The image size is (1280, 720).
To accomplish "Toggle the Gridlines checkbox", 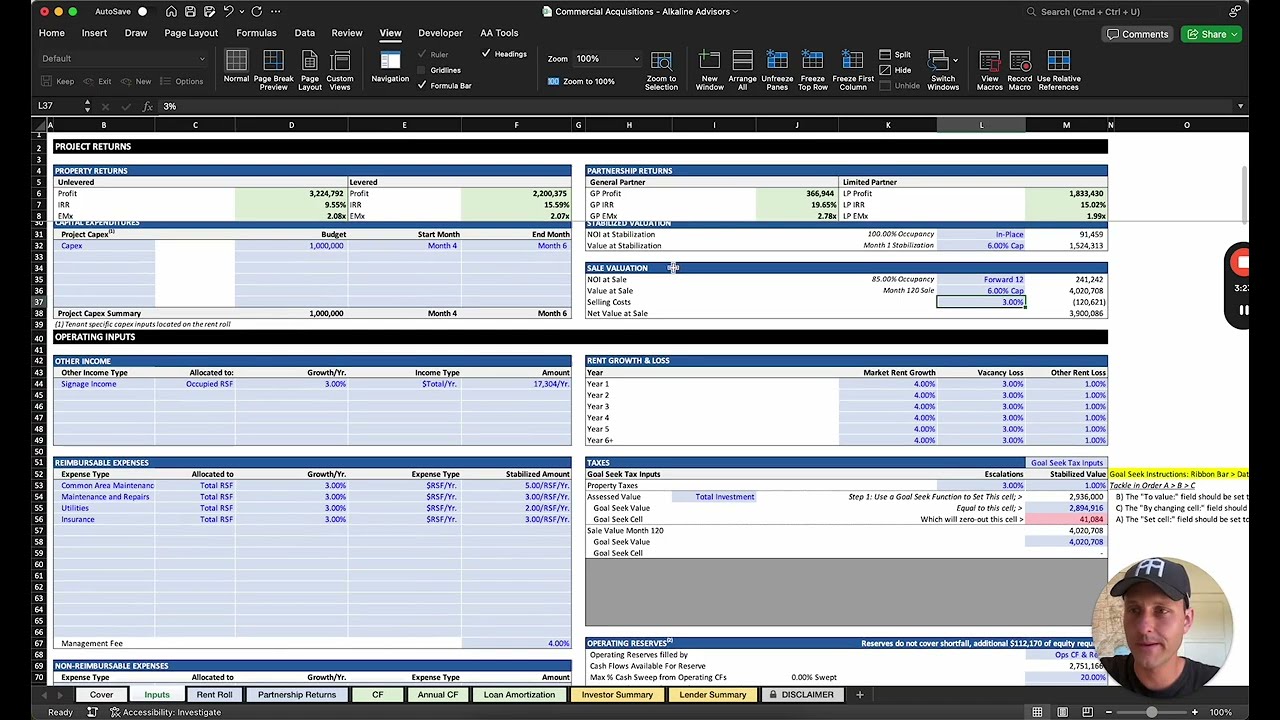I will click(x=422, y=70).
